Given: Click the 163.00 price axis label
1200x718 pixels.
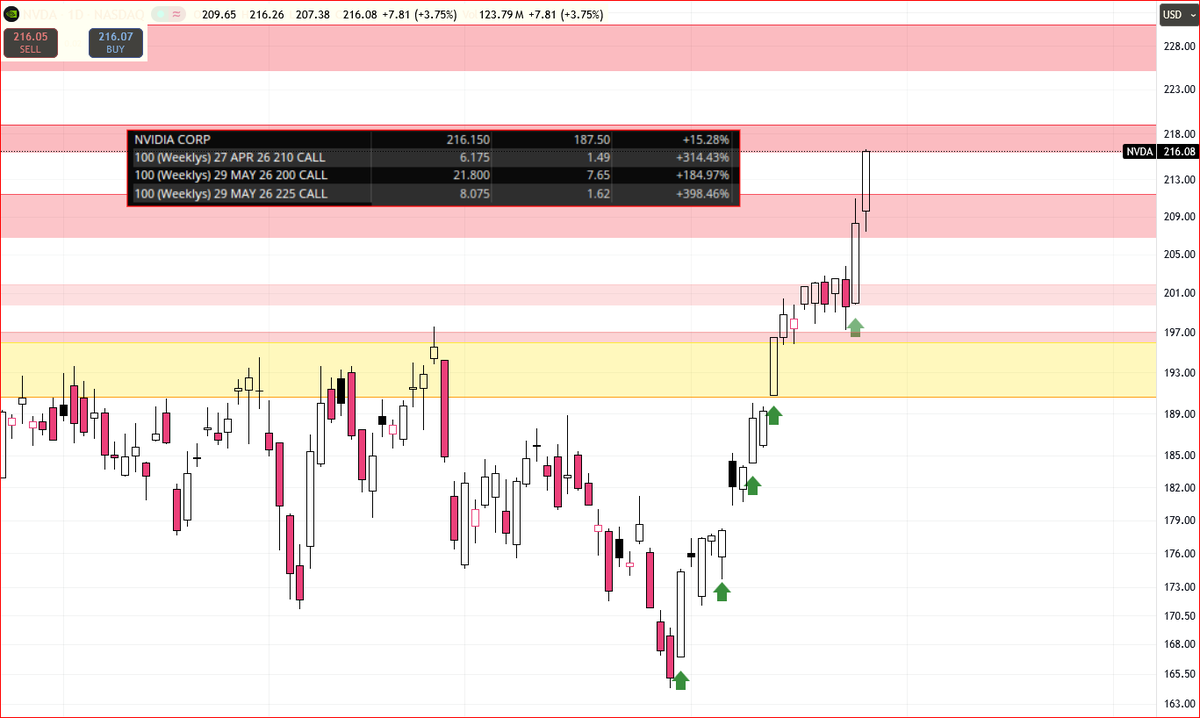Looking at the screenshot, I should (1178, 704).
